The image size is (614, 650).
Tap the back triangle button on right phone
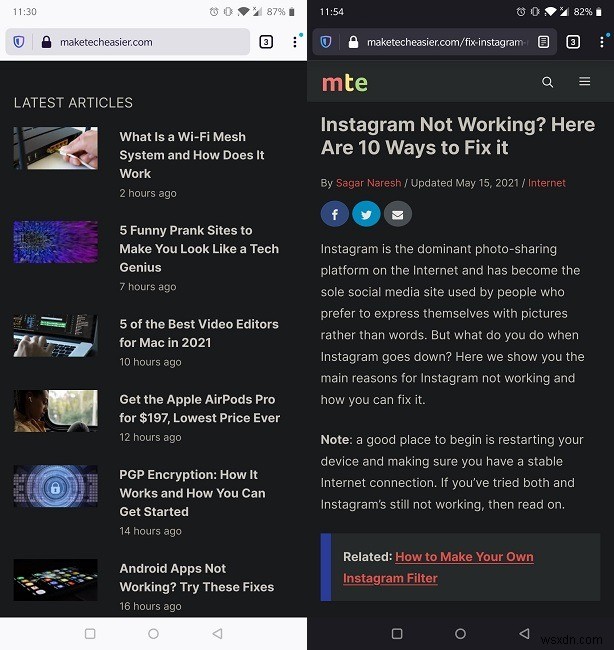point(524,633)
